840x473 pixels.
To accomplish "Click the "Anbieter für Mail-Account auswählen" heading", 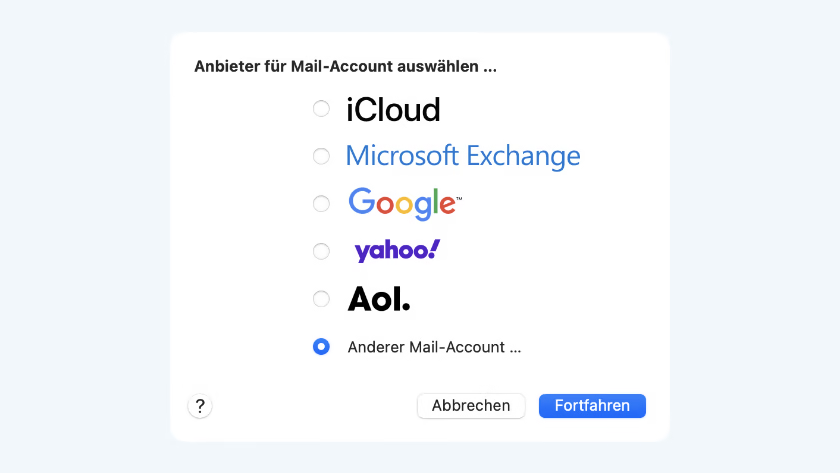I will 345,68.
